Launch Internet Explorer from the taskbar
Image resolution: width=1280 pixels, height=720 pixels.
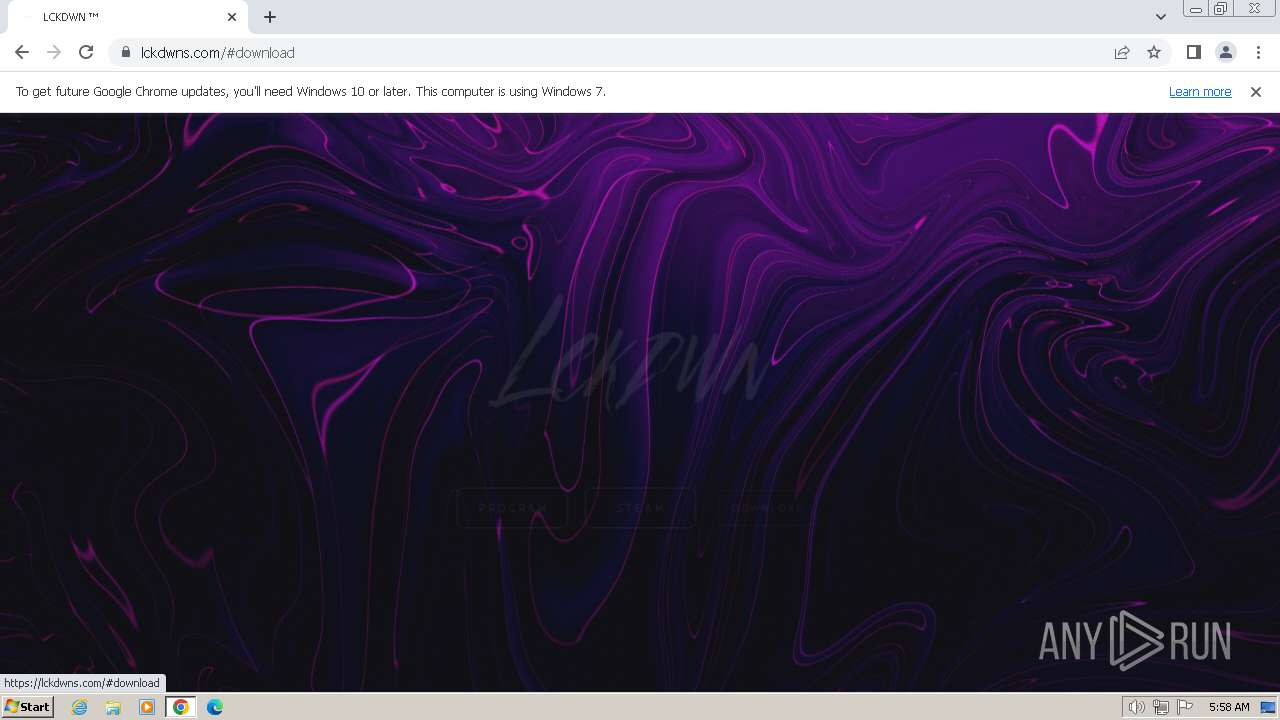point(80,707)
